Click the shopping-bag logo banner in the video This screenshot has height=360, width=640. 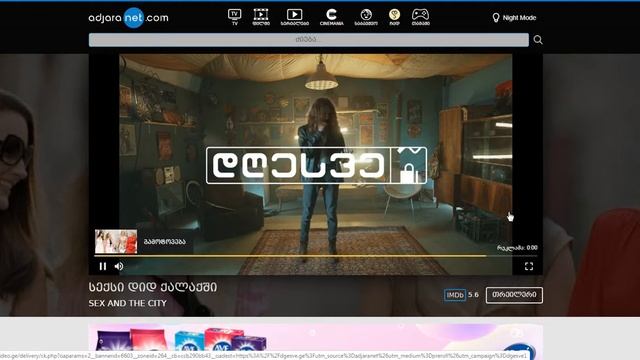(x=316, y=165)
